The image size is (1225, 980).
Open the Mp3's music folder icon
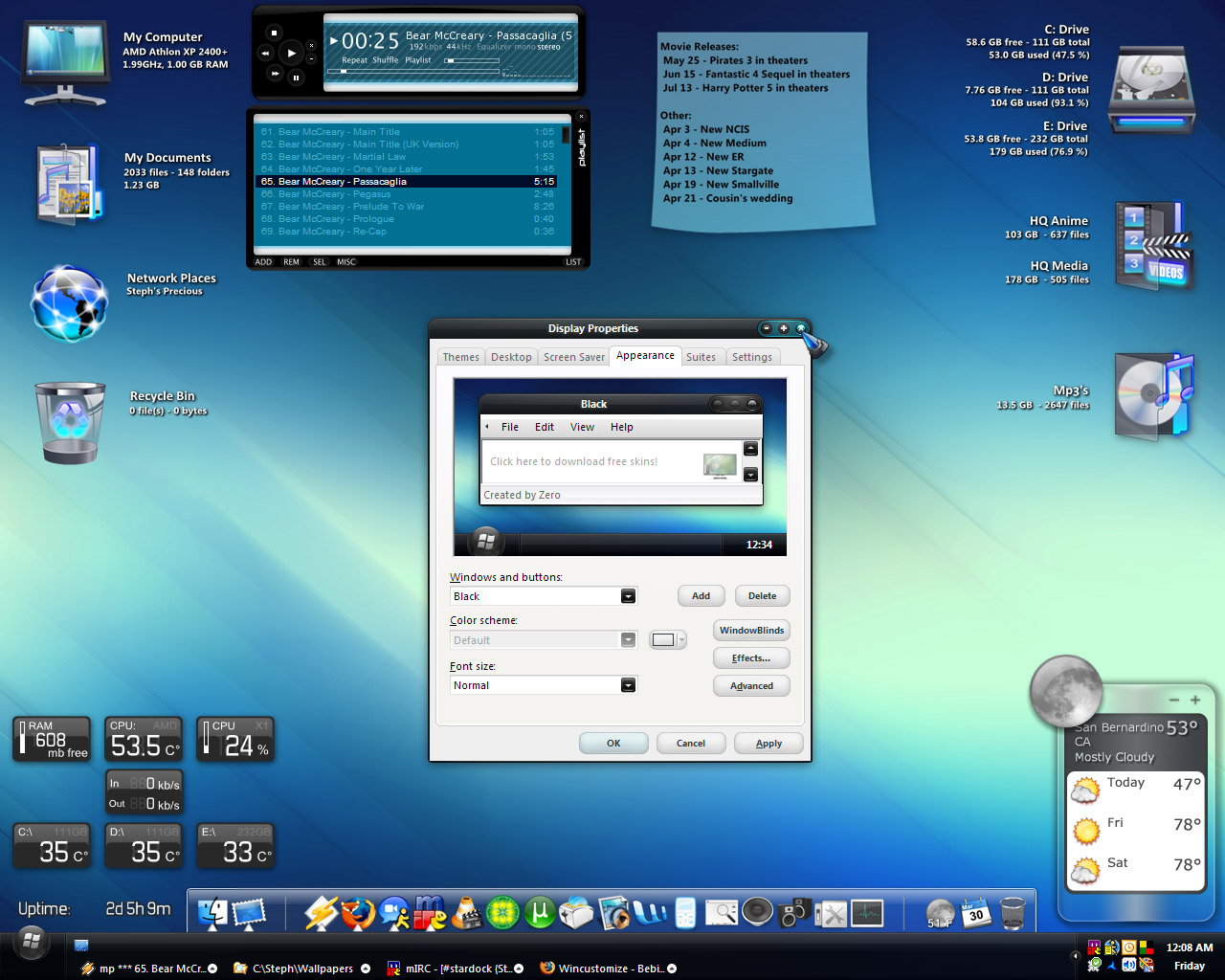tap(1155, 396)
